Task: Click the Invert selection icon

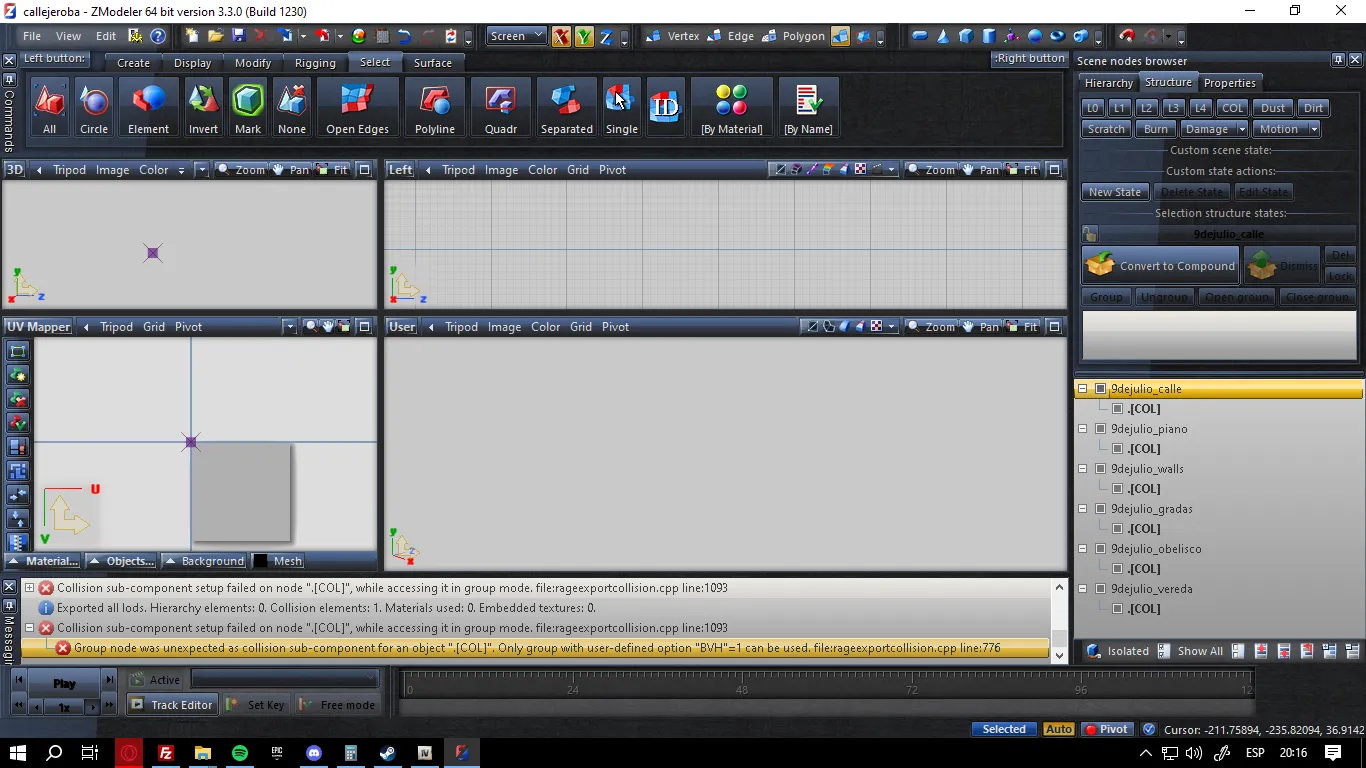Action: click(x=203, y=107)
